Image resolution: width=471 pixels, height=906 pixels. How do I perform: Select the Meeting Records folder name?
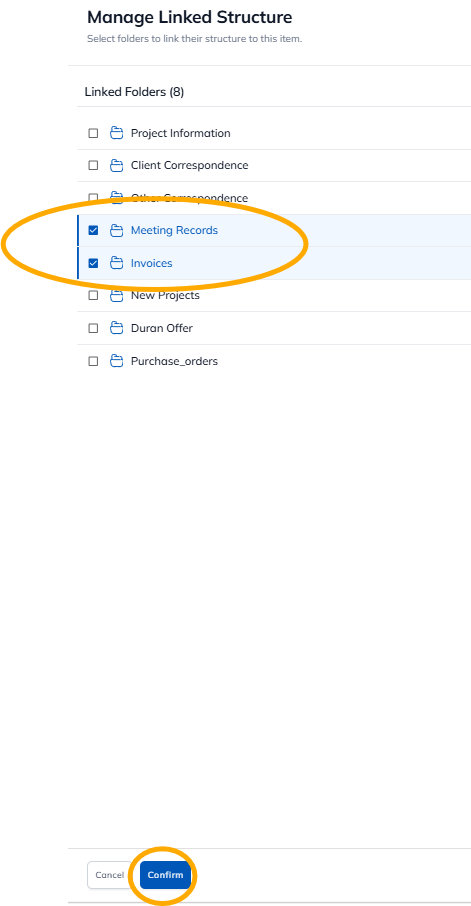coord(175,231)
